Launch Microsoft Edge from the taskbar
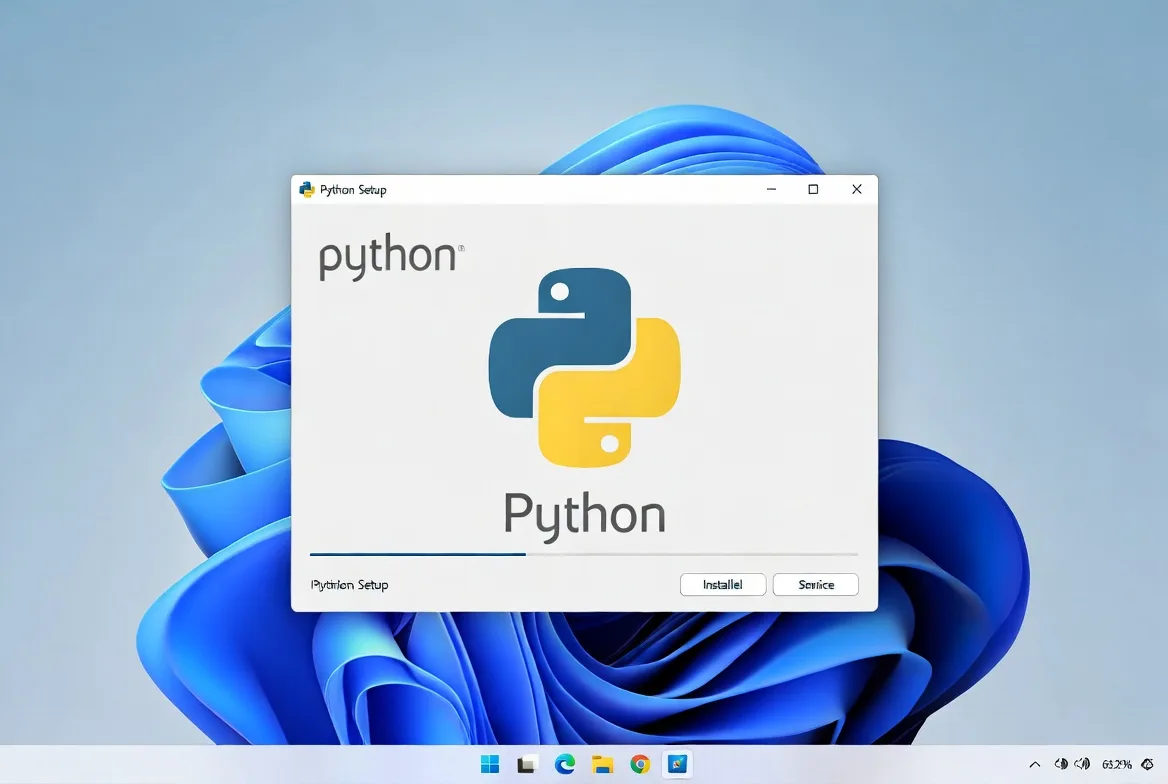The height and width of the screenshot is (784, 1168). coord(565,764)
